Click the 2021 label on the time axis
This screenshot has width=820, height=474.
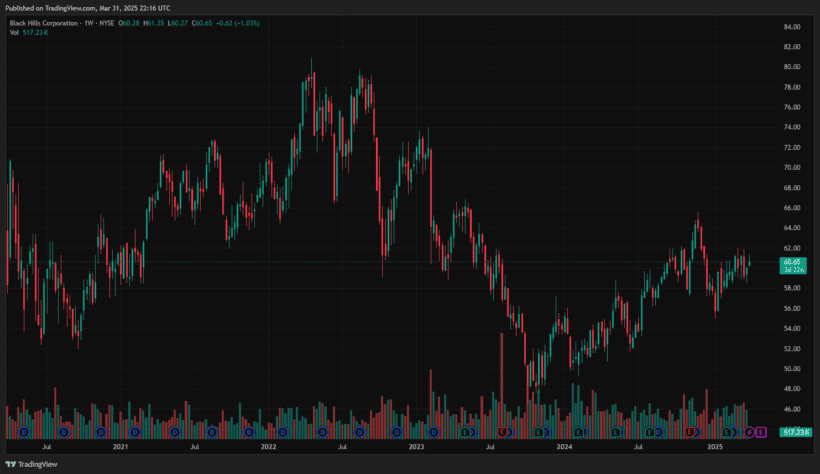tap(121, 449)
